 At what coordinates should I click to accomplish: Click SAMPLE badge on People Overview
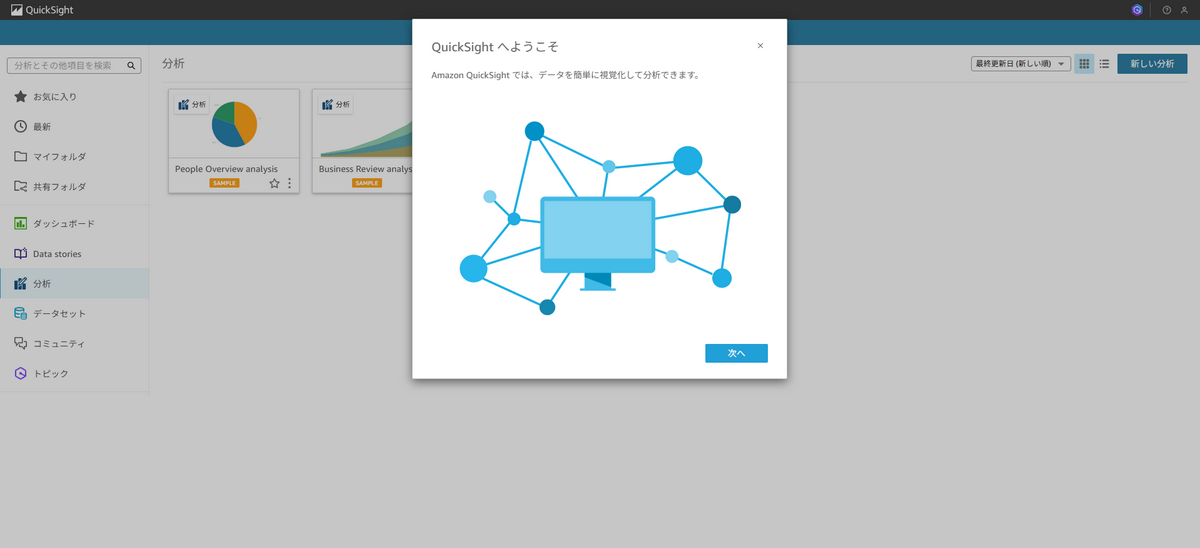point(224,183)
